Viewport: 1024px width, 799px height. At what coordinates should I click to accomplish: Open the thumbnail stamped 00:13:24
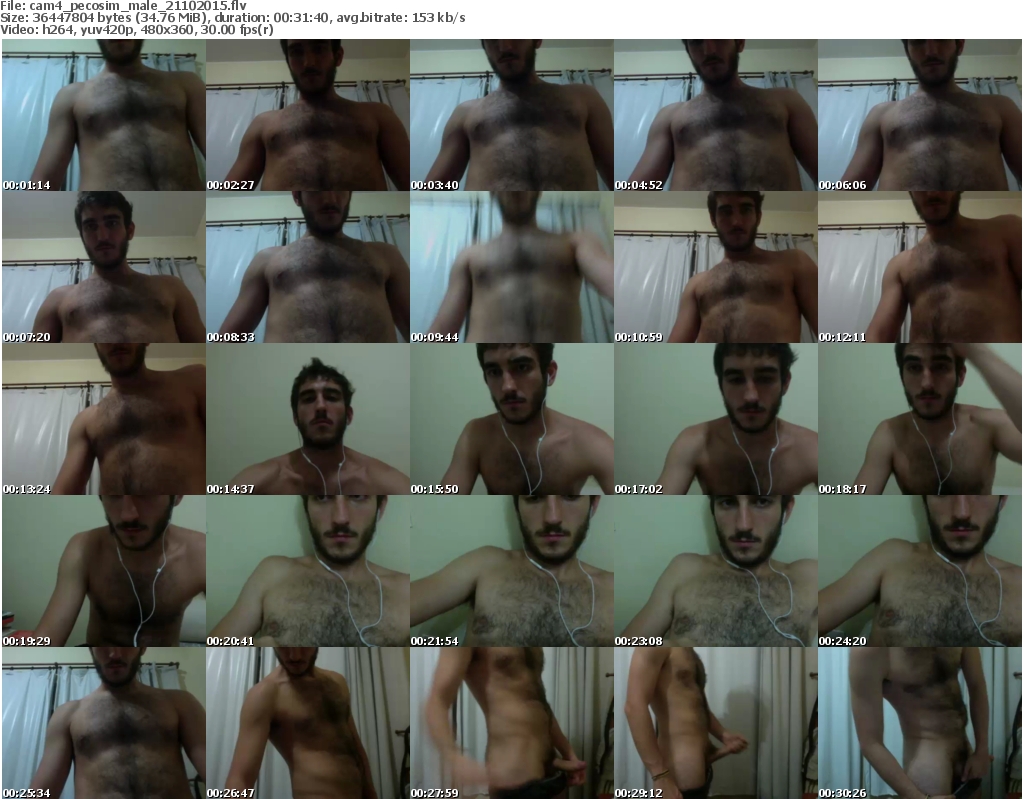(x=104, y=419)
